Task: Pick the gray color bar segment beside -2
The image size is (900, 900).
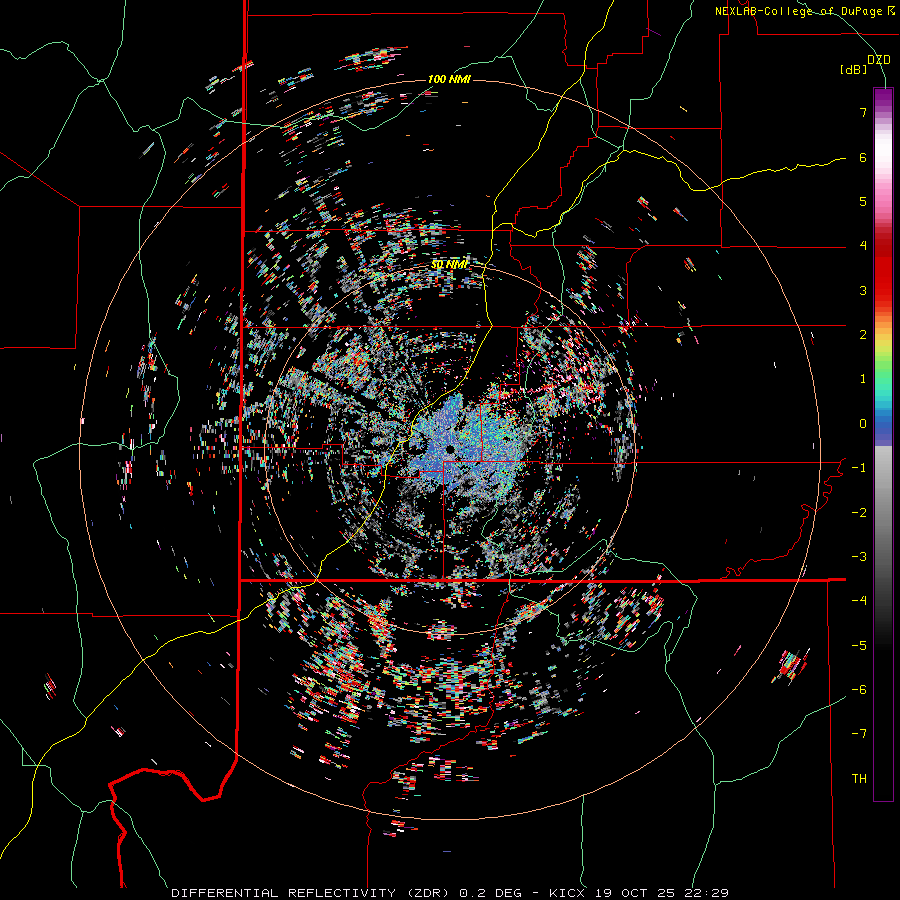Action: [883, 513]
